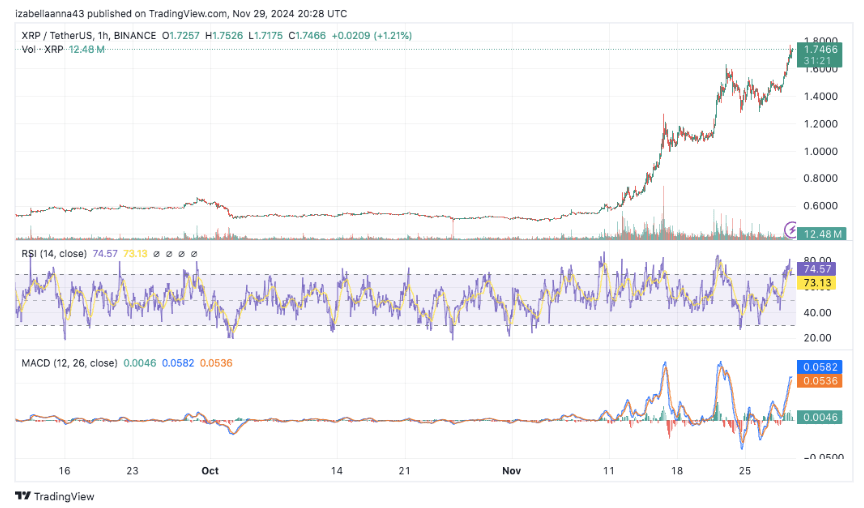Click the last null symbol in RSI legend
This screenshot has height=508, width=864.
tap(194, 254)
